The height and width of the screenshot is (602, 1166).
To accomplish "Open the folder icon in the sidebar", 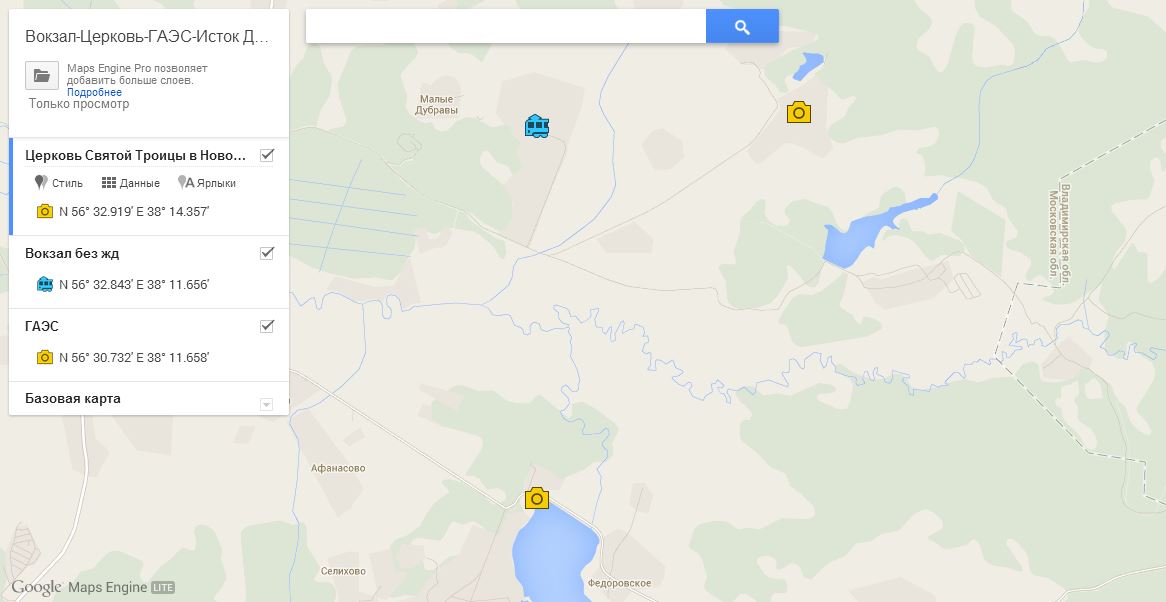I will tap(42, 76).
